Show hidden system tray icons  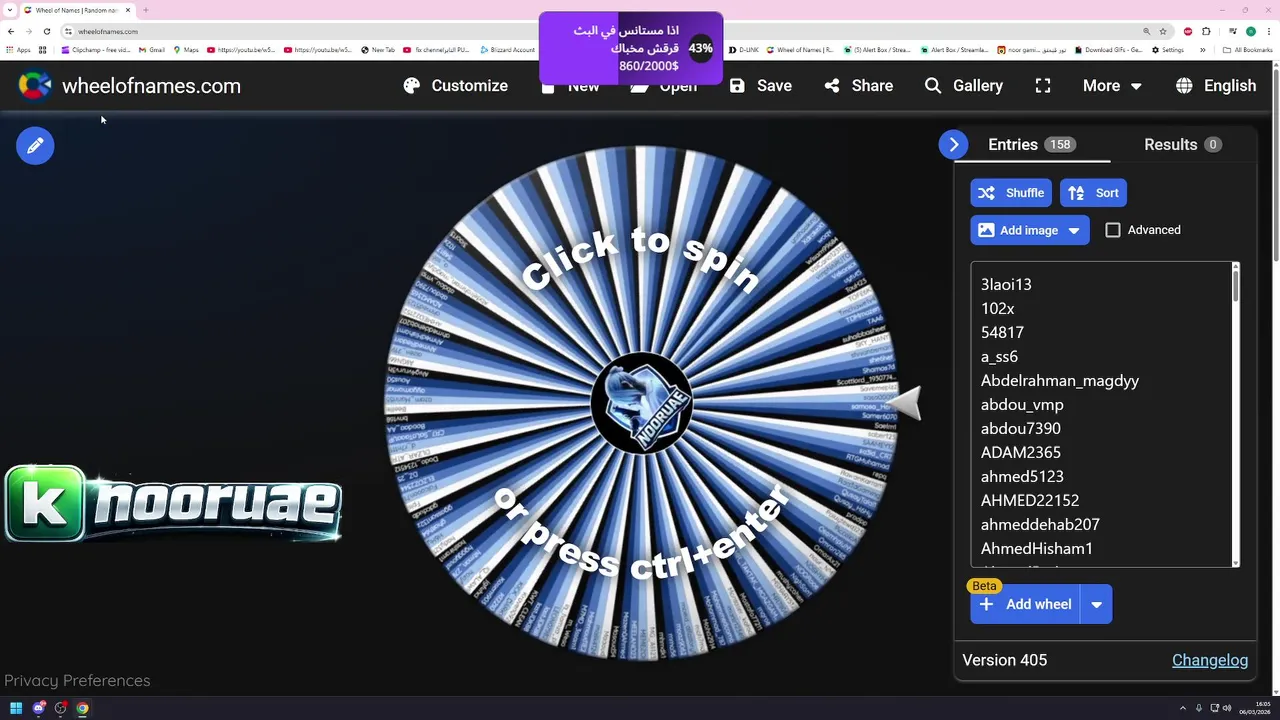[1182, 708]
